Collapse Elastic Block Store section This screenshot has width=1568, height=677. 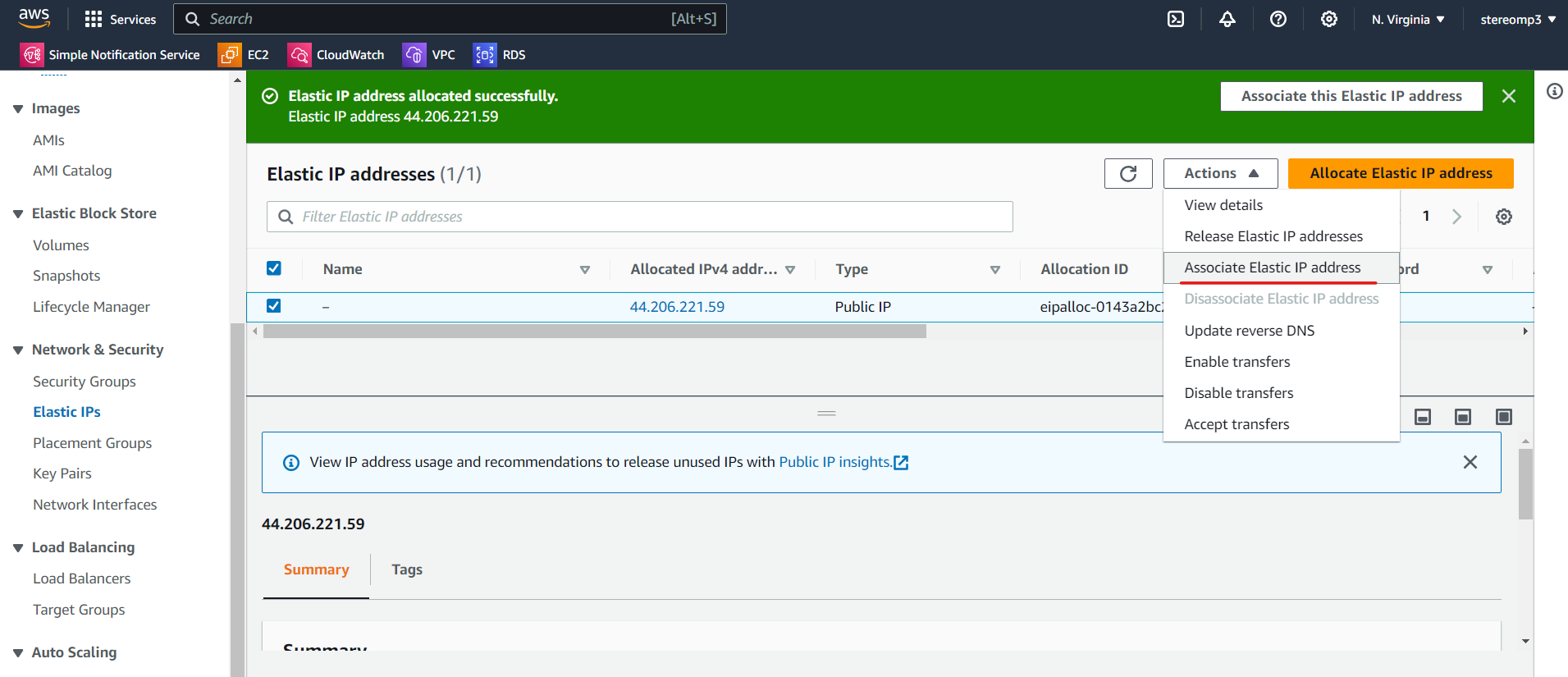click(18, 214)
